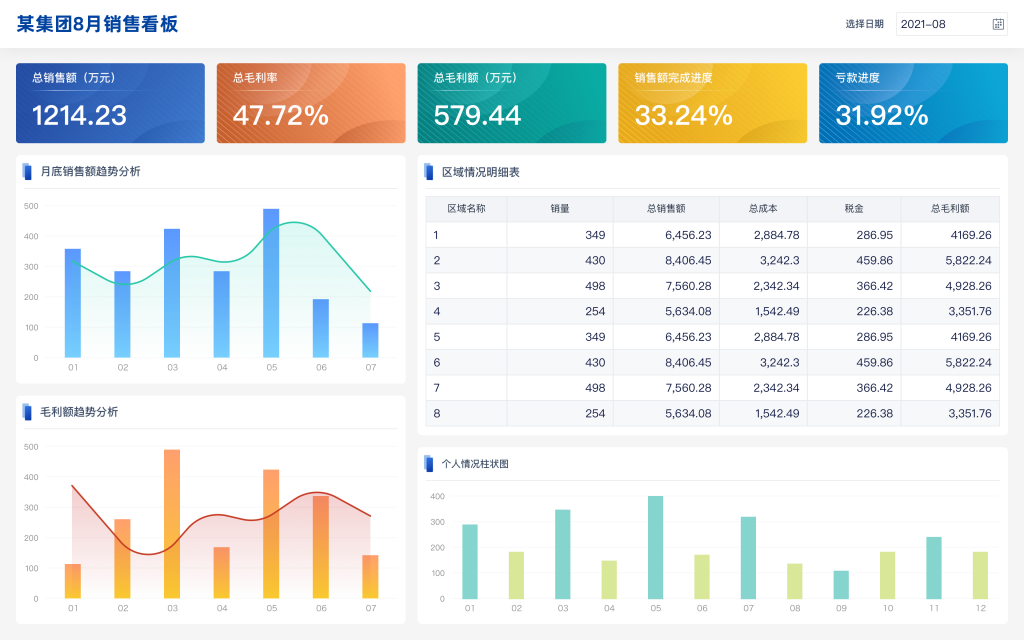Click the tallest blue bar at 05 in 月底销售额趋势分析
The width and height of the screenshot is (1024, 640).
271,283
